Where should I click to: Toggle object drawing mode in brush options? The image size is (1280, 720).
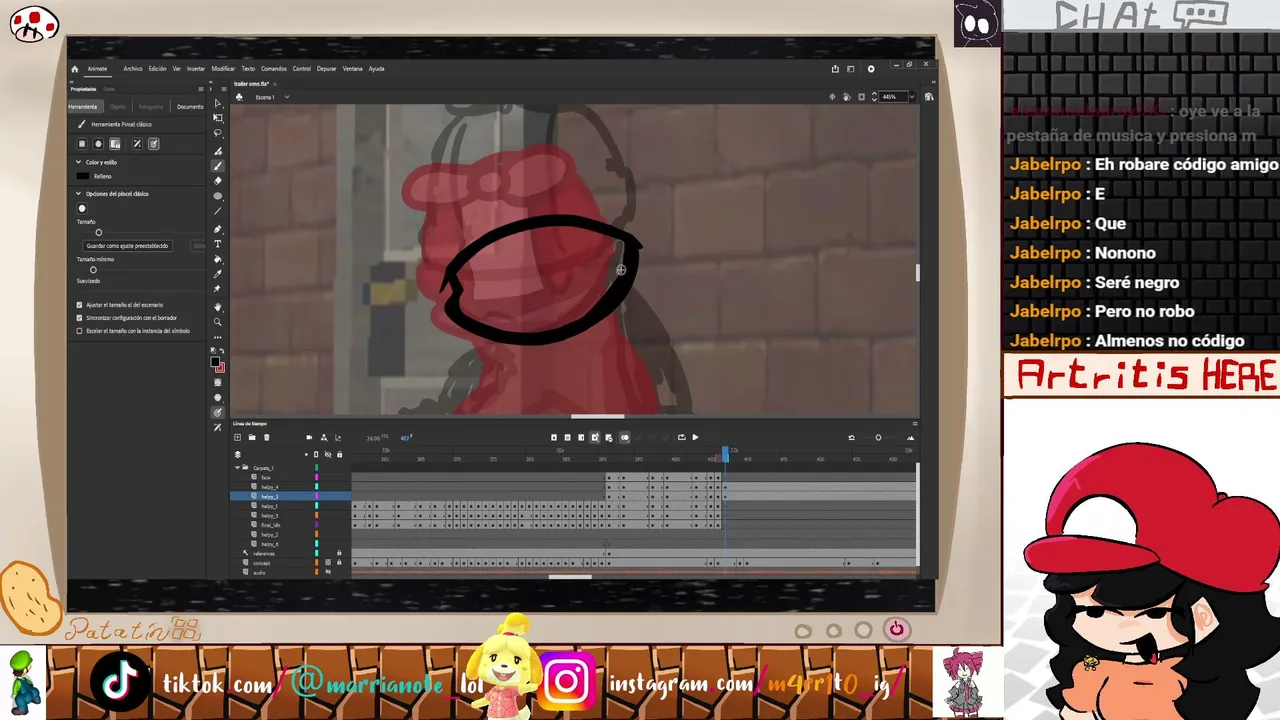(x=83, y=144)
